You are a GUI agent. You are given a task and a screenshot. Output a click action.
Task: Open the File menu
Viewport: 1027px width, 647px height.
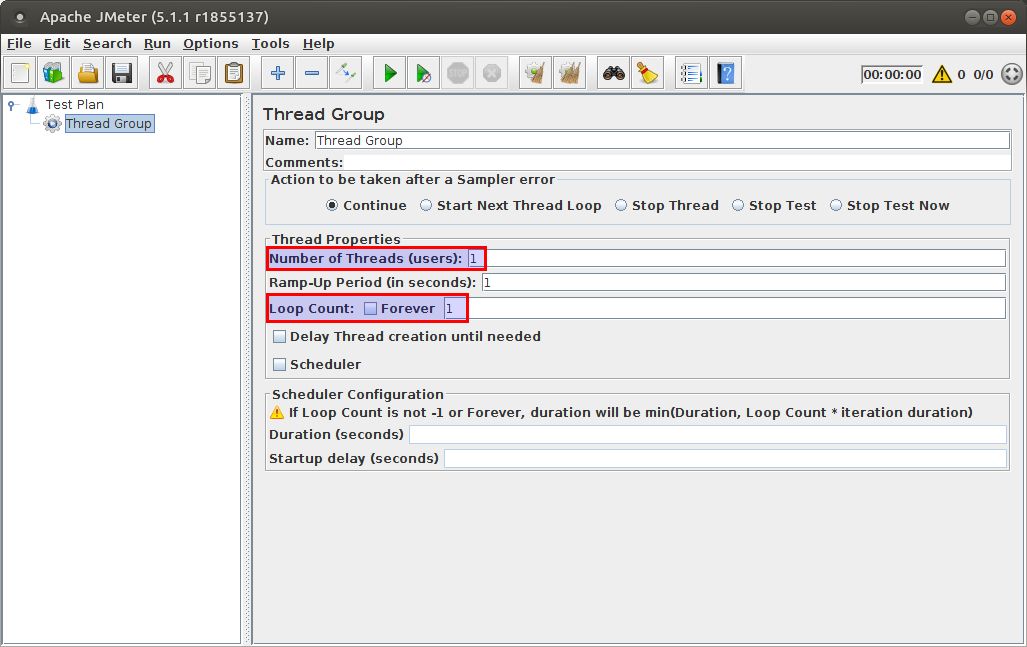(x=19, y=44)
